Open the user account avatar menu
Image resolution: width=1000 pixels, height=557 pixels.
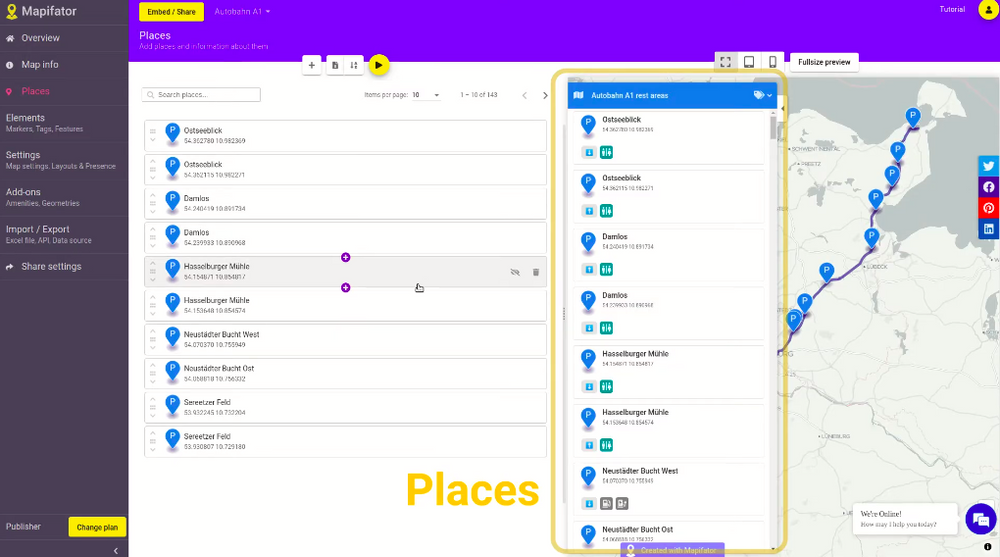click(x=986, y=10)
